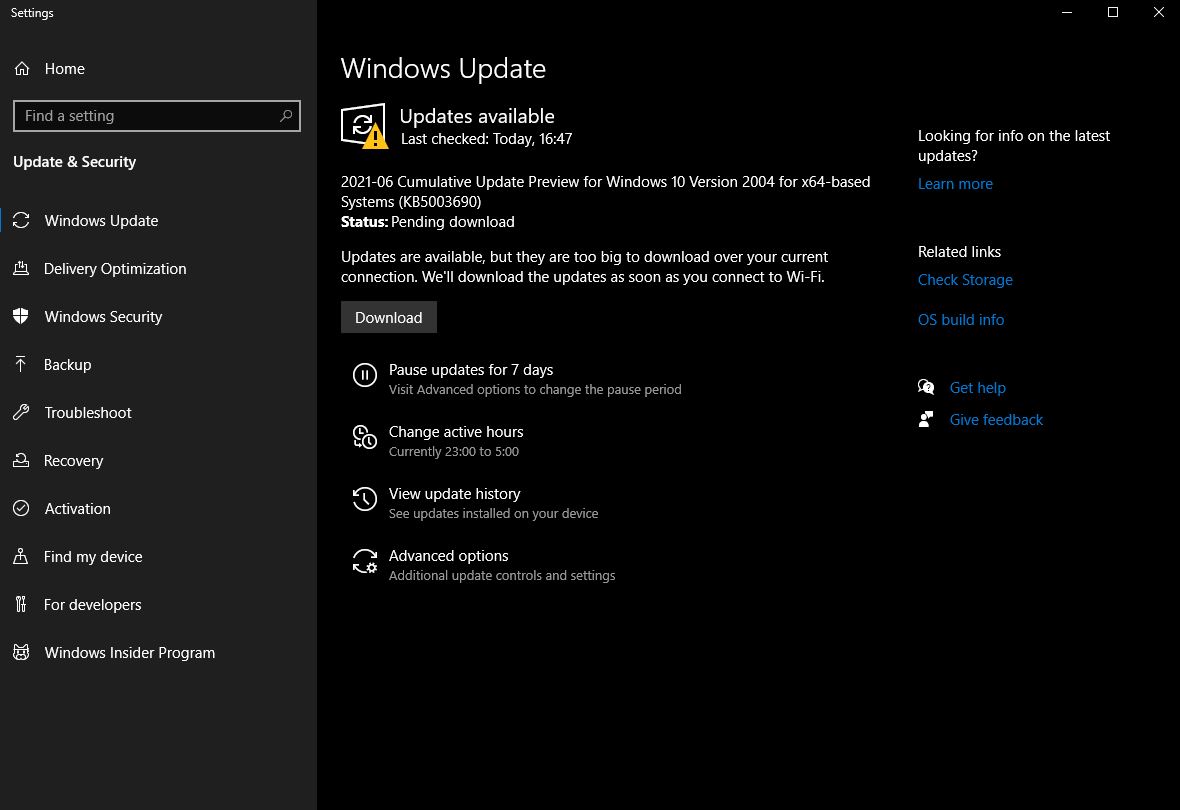Click the update history clock icon

click(x=365, y=498)
